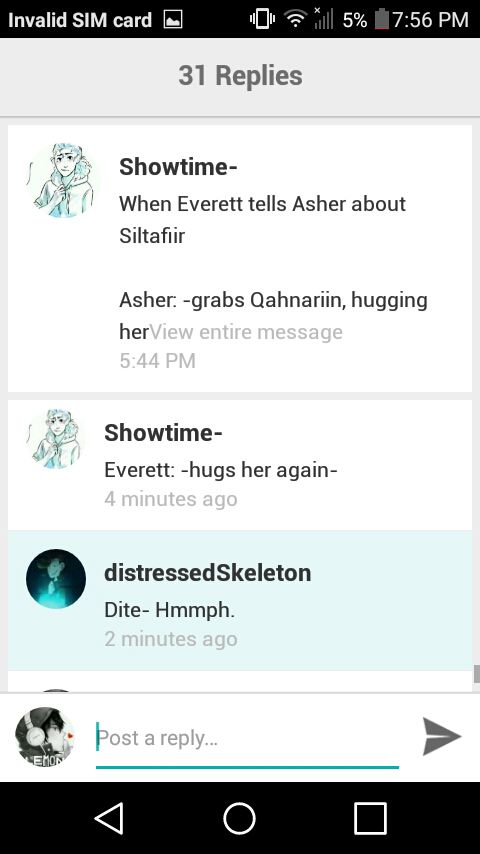Open distressedSkeleton's profile avatar

56,578
